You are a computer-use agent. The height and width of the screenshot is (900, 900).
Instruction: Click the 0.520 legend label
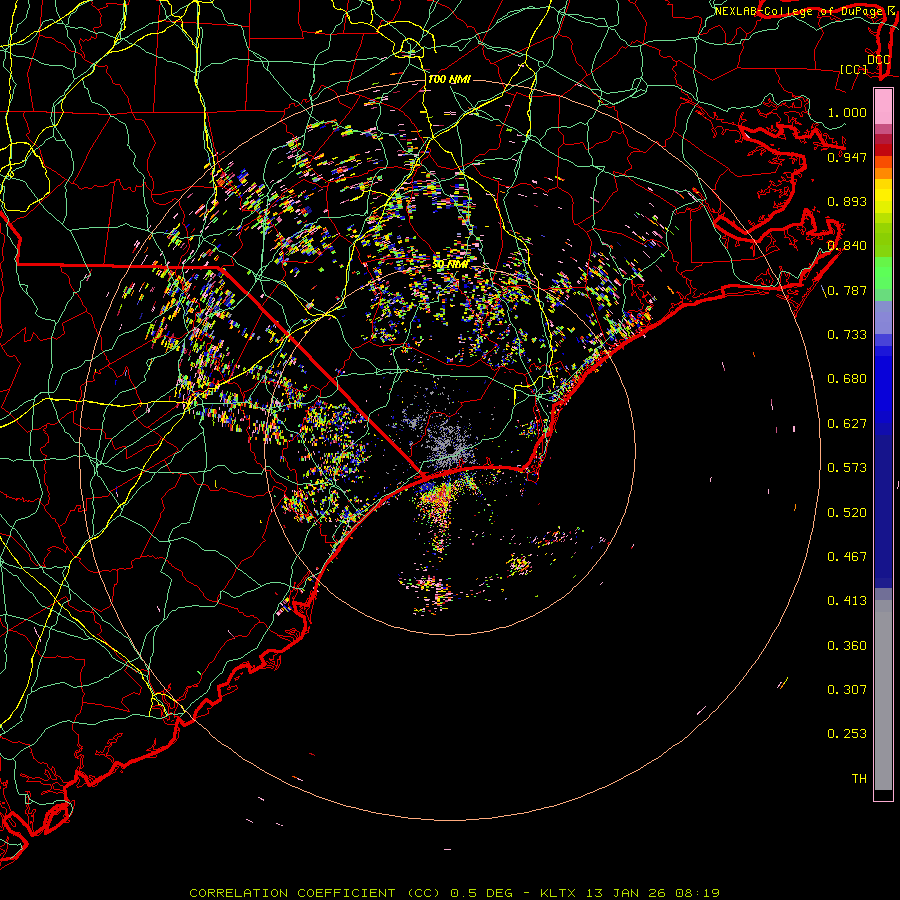point(847,513)
